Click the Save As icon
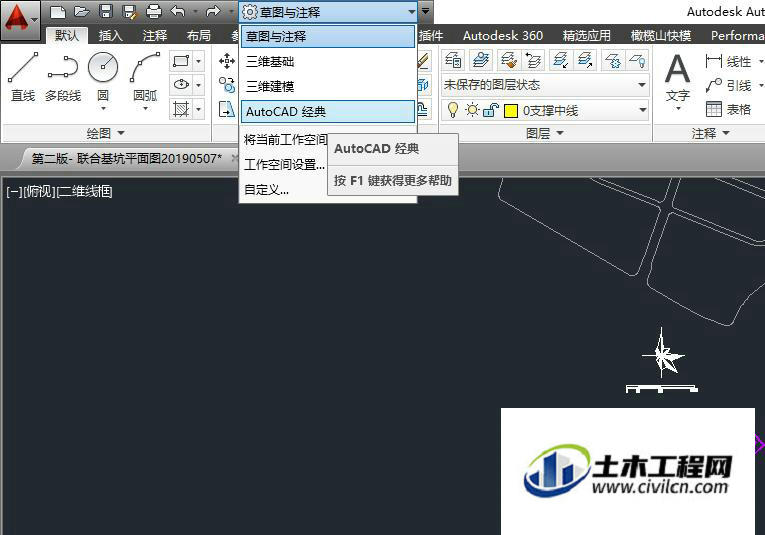The image size is (765, 535). [x=129, y=11]
